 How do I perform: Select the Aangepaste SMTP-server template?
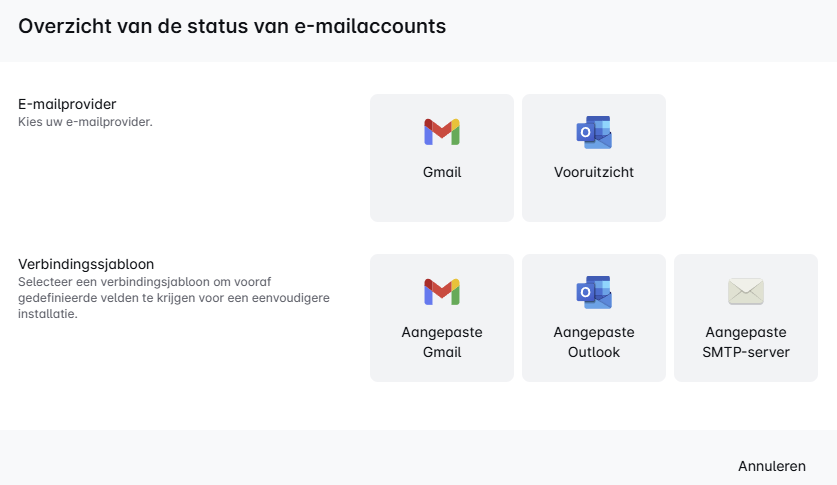click(745, 318)
